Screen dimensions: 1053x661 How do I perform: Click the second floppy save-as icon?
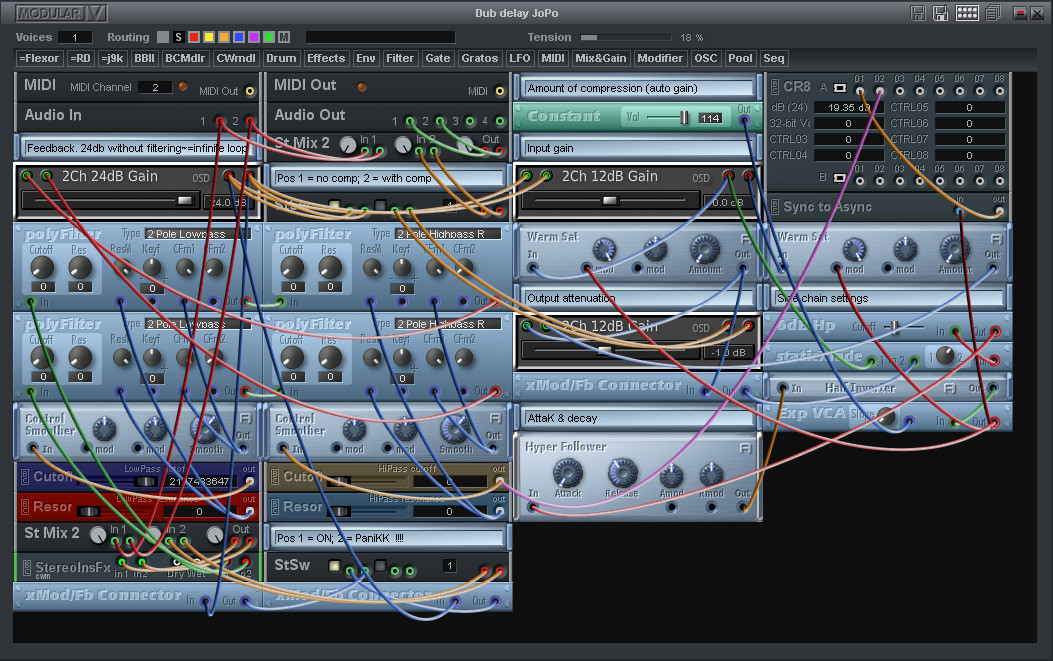tap(940, 13)
